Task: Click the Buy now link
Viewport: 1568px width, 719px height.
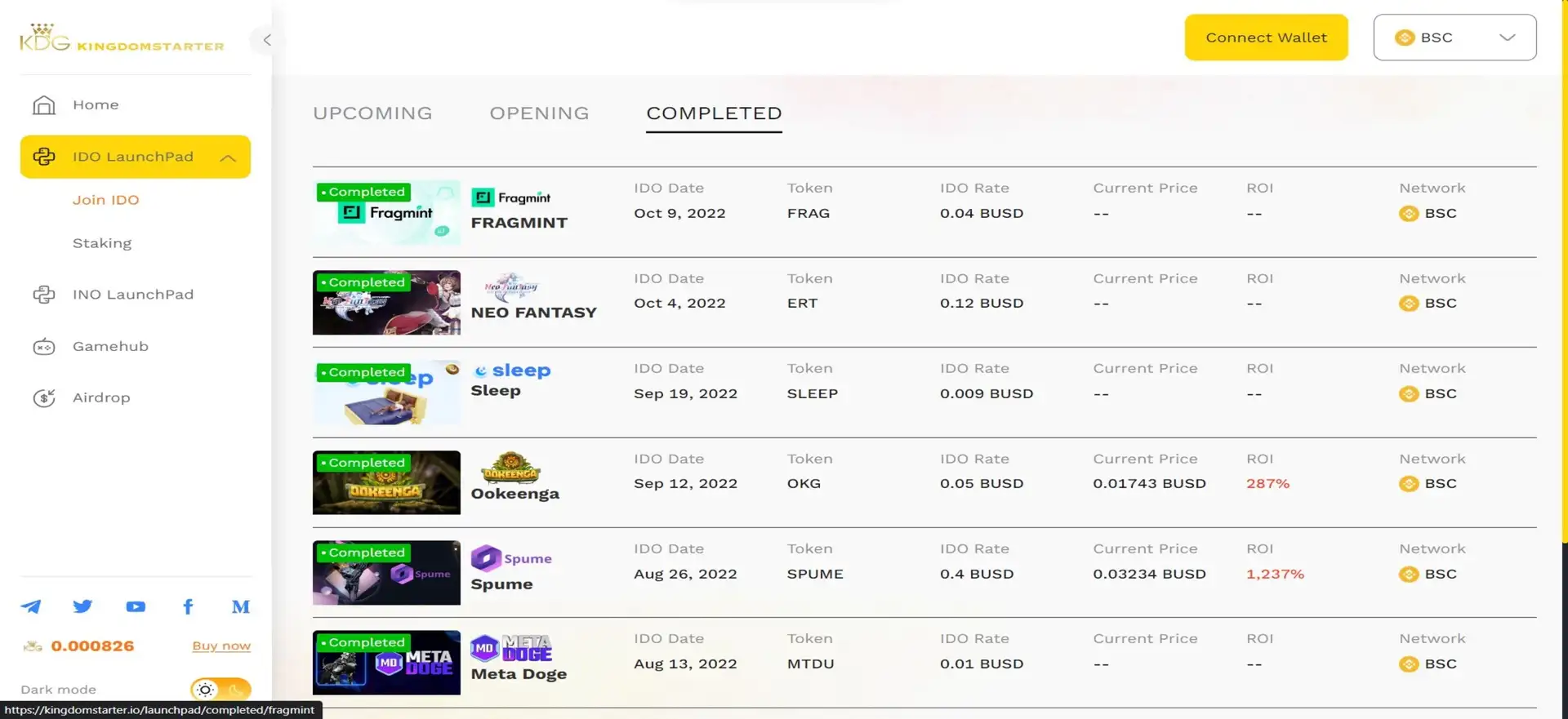Action: coord(221,646)
